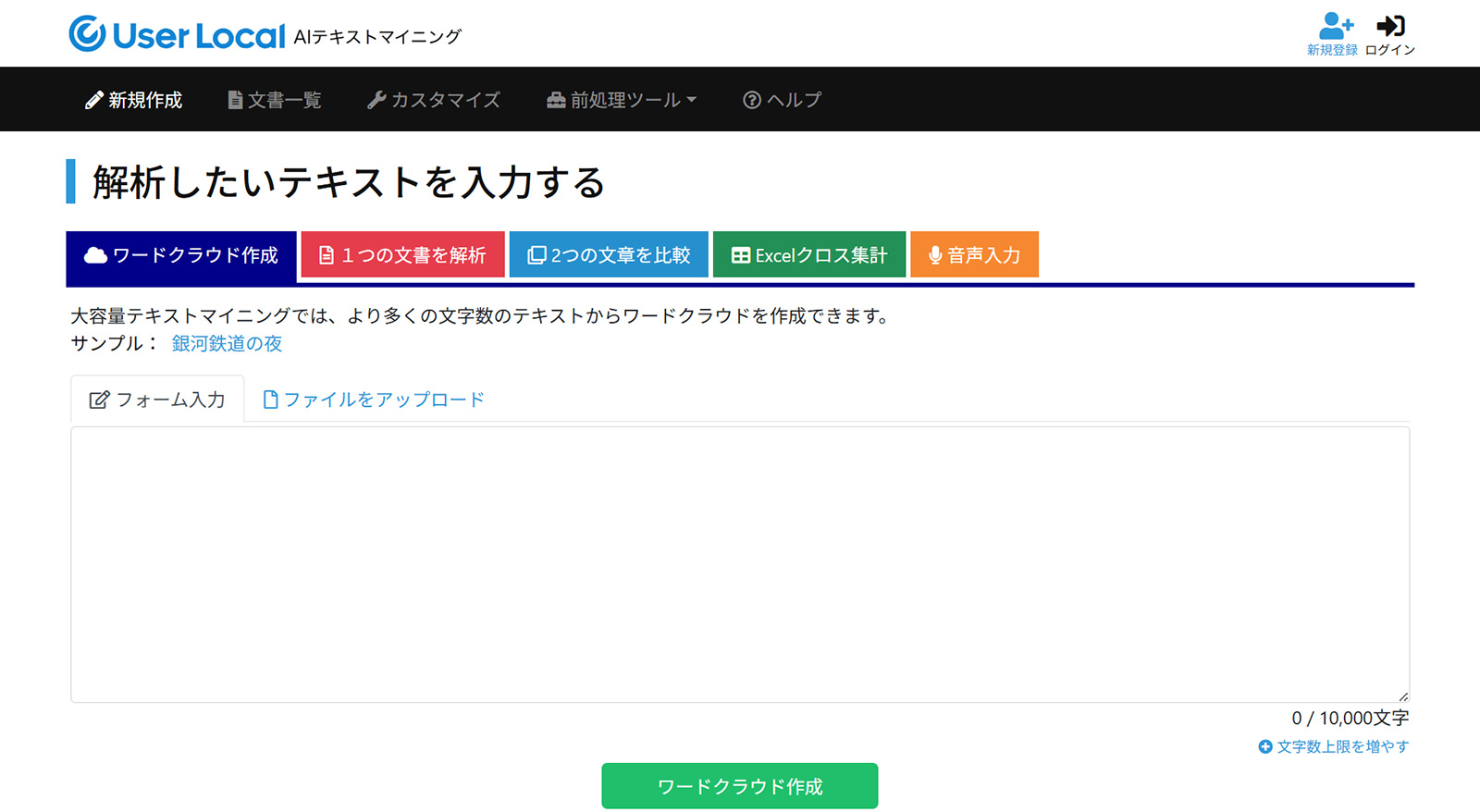Select the 音声入力 tab
This screenshot has width=1480, height=812.
(x=974, y=254)
